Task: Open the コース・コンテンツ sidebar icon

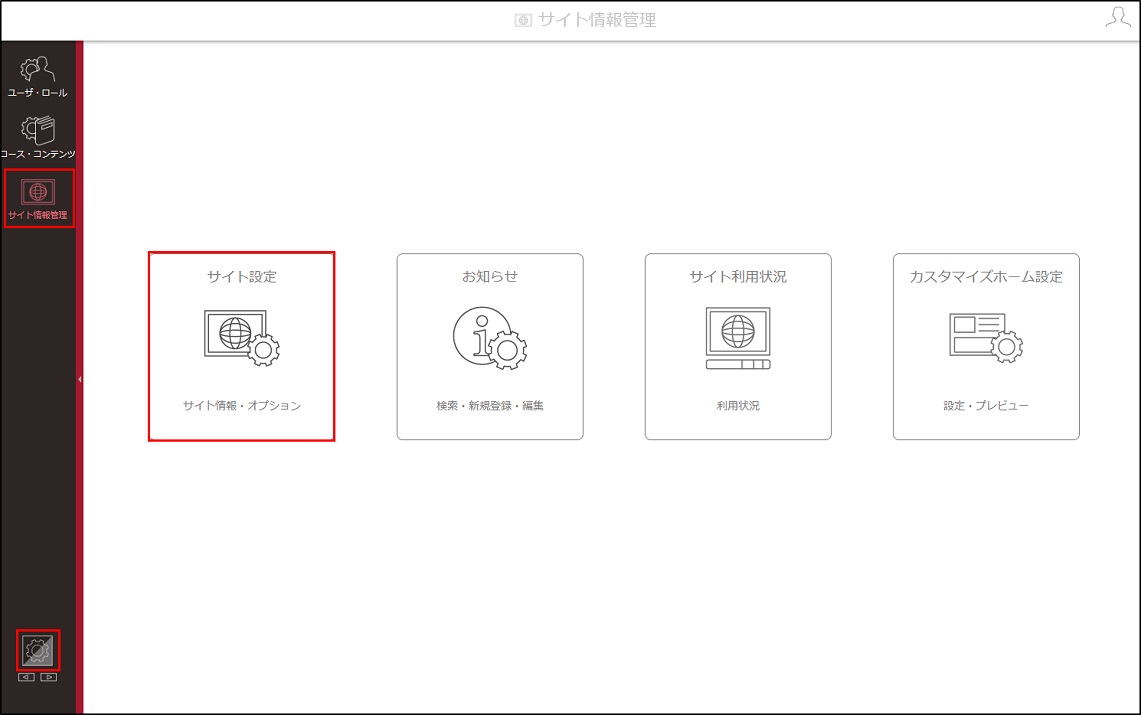Action: click(x=38, y=131)
